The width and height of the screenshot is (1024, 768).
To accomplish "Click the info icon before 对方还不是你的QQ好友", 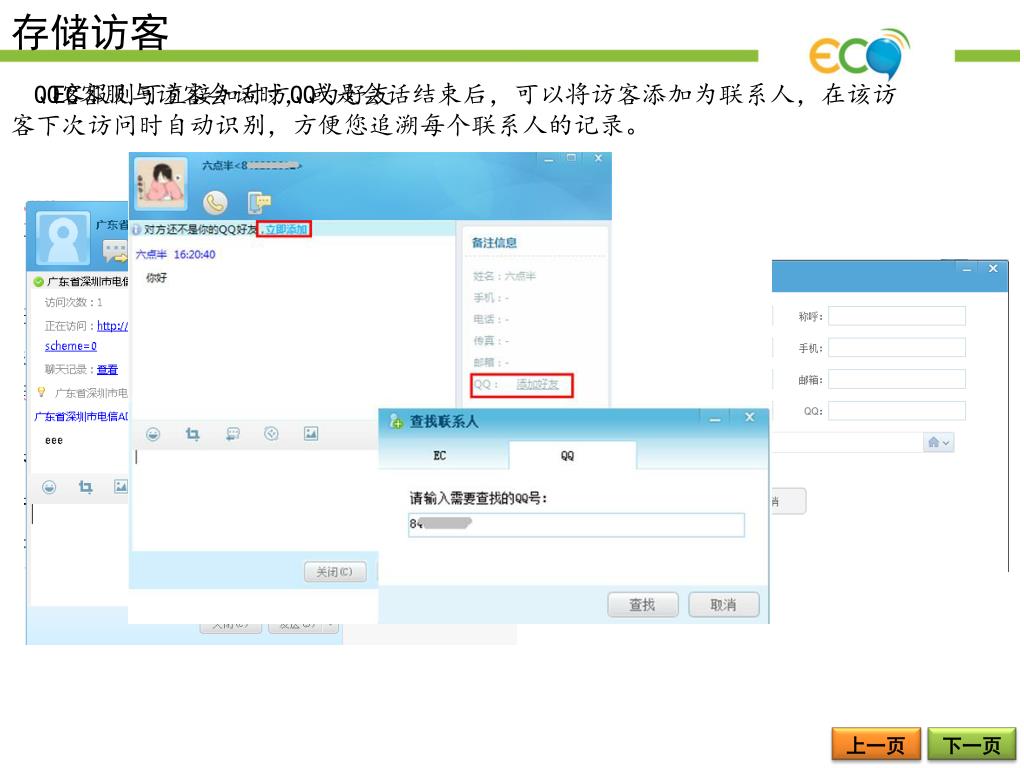I will [x=136, y=229].
